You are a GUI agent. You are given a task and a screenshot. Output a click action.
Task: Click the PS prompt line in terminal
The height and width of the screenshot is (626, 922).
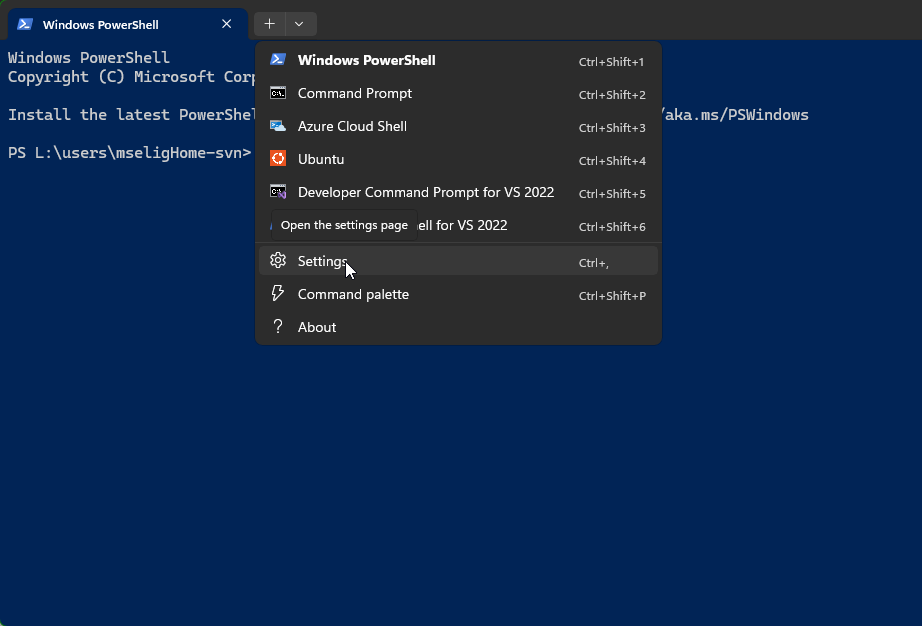click(129, 152)
